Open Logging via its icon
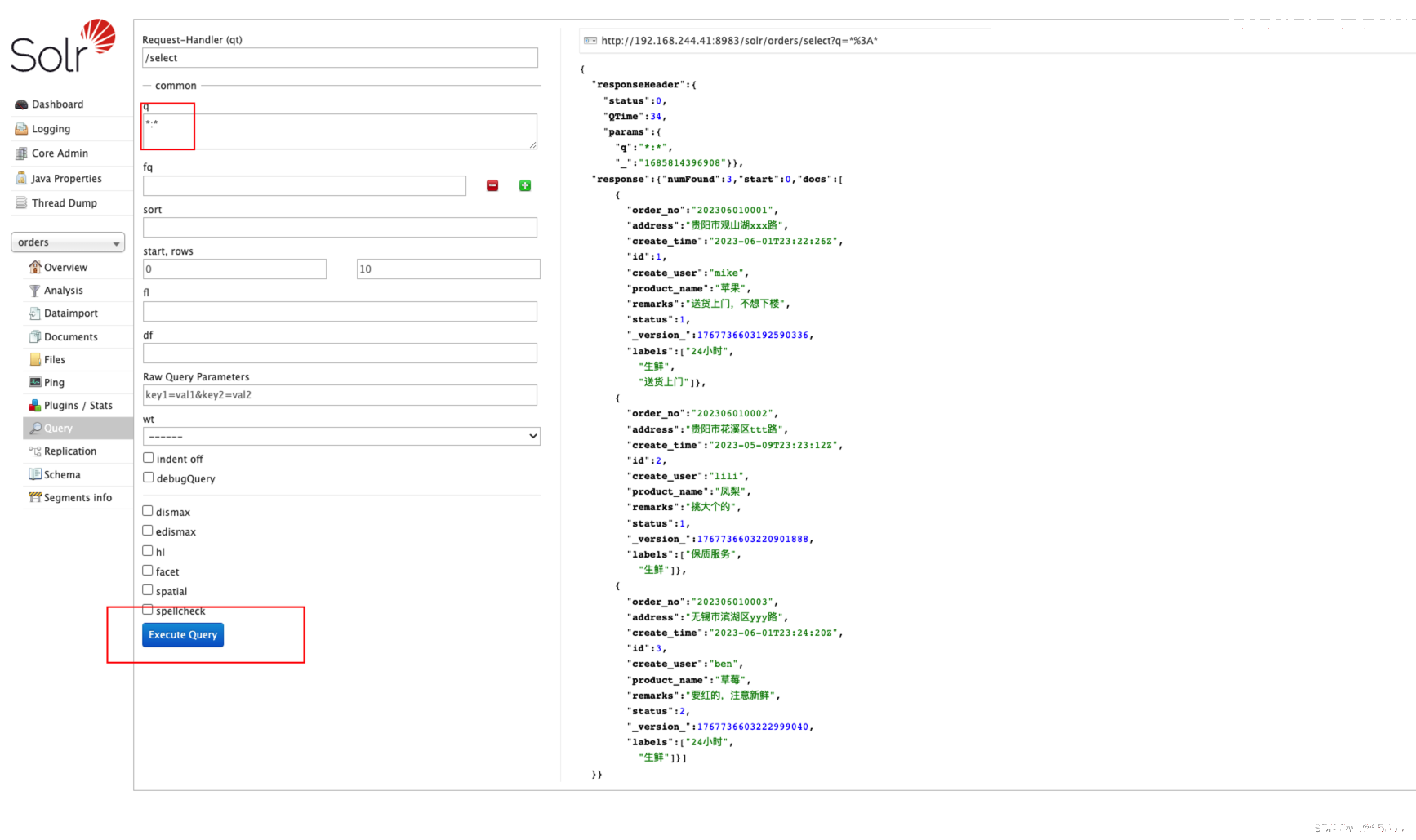 pos(21,129)
